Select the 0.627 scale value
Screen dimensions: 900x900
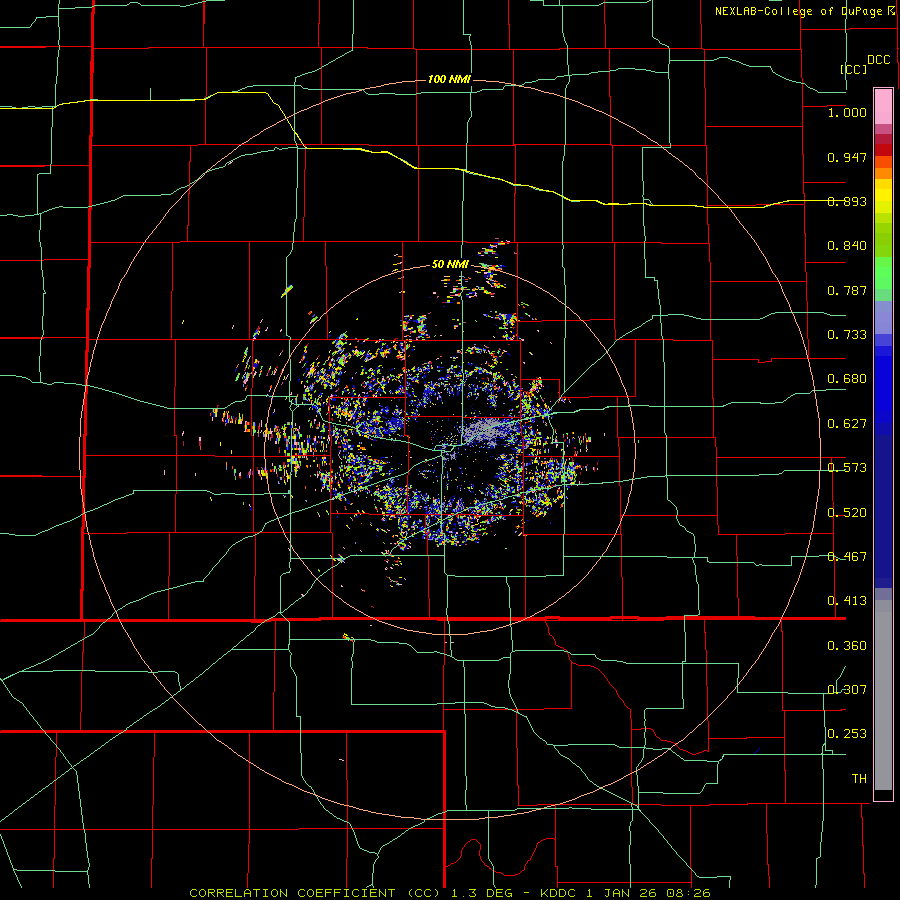coord(847,424)
